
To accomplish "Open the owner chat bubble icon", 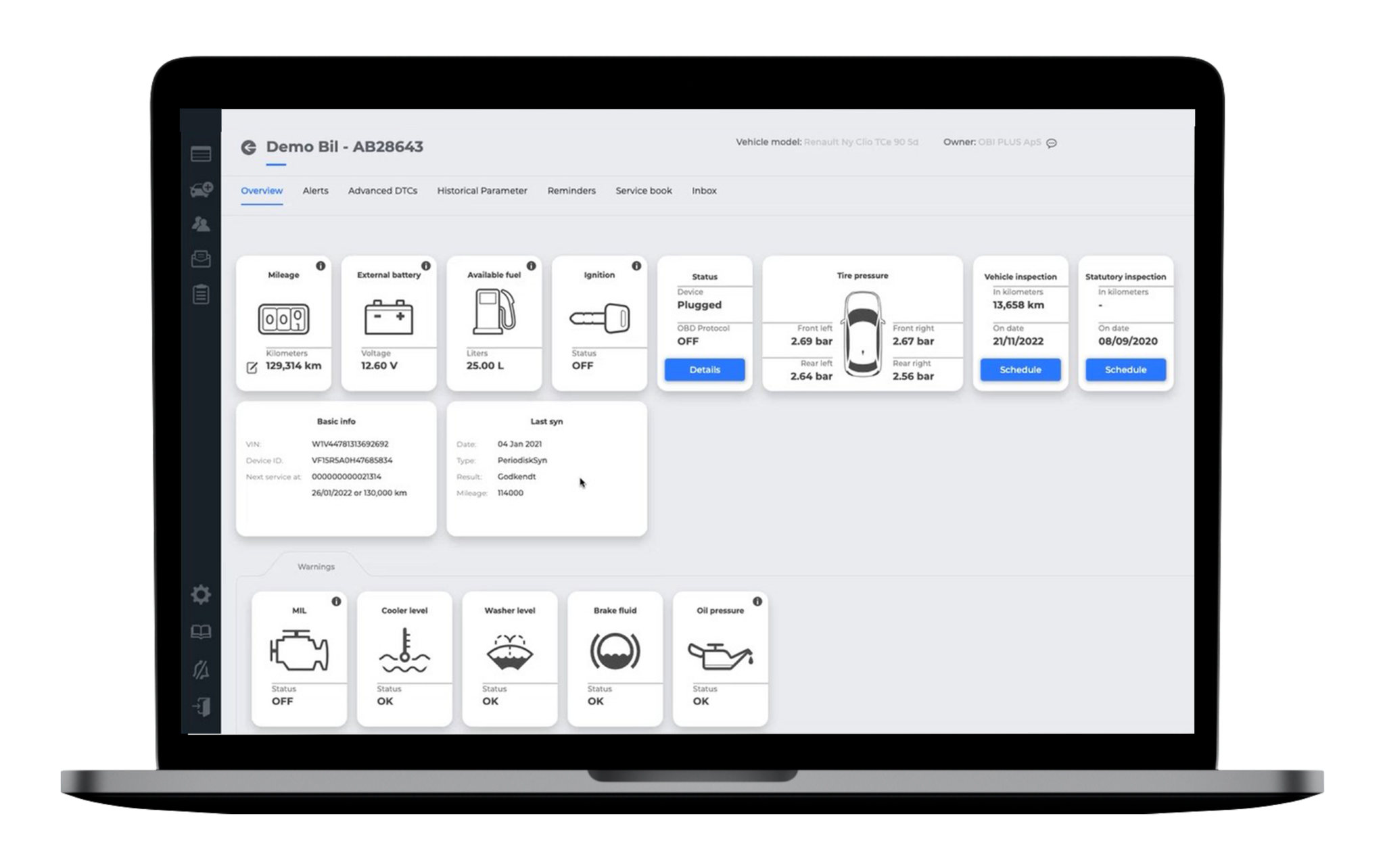I will tap(1052, 143).
